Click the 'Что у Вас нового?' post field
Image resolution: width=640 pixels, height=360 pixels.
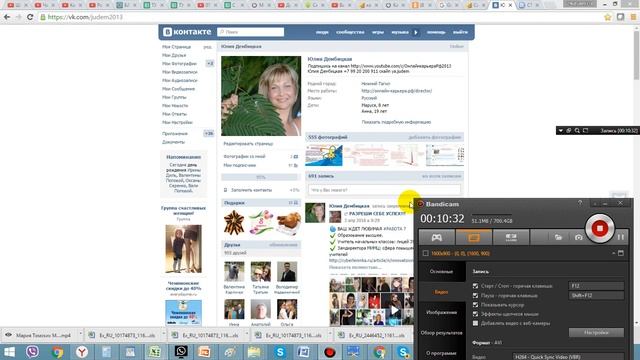pyautogui.click(x=384, y=190)
